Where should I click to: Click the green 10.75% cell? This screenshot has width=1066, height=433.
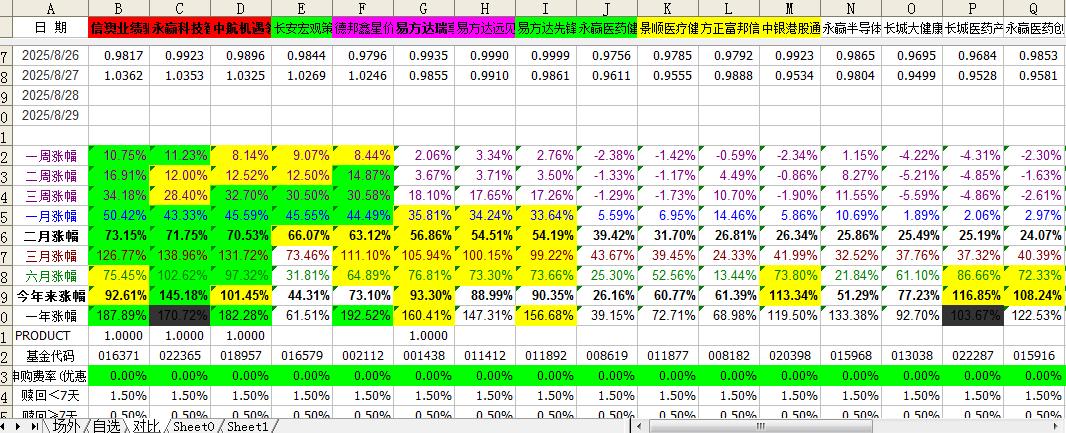point(119,156)
